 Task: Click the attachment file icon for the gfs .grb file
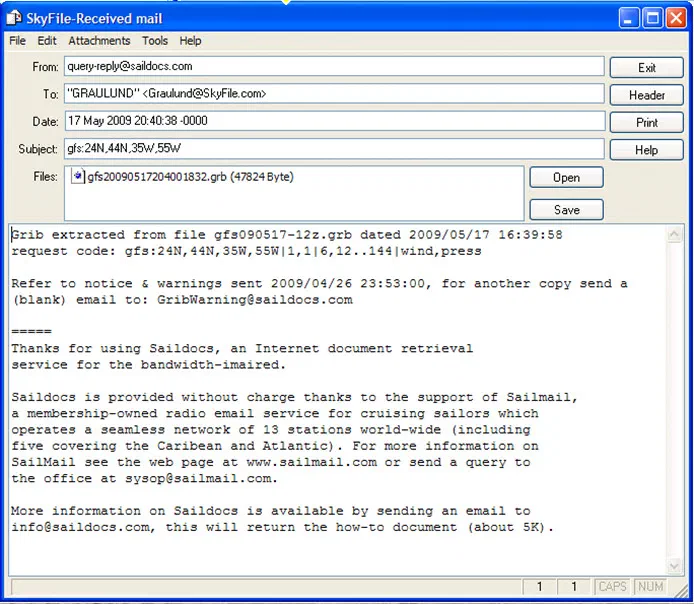pyautogui.click(x=77, y=176)
